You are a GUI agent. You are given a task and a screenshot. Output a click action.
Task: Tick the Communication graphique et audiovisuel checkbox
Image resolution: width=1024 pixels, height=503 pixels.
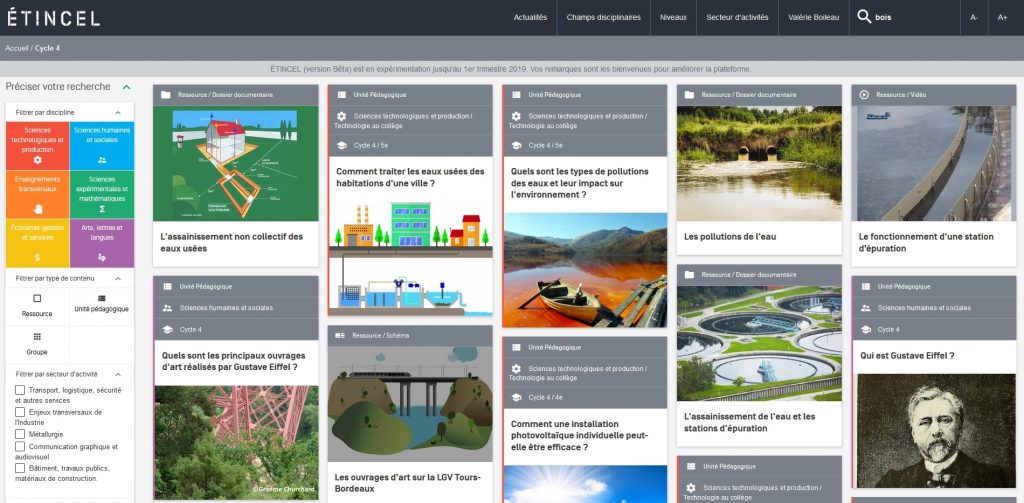click(20, 447)
